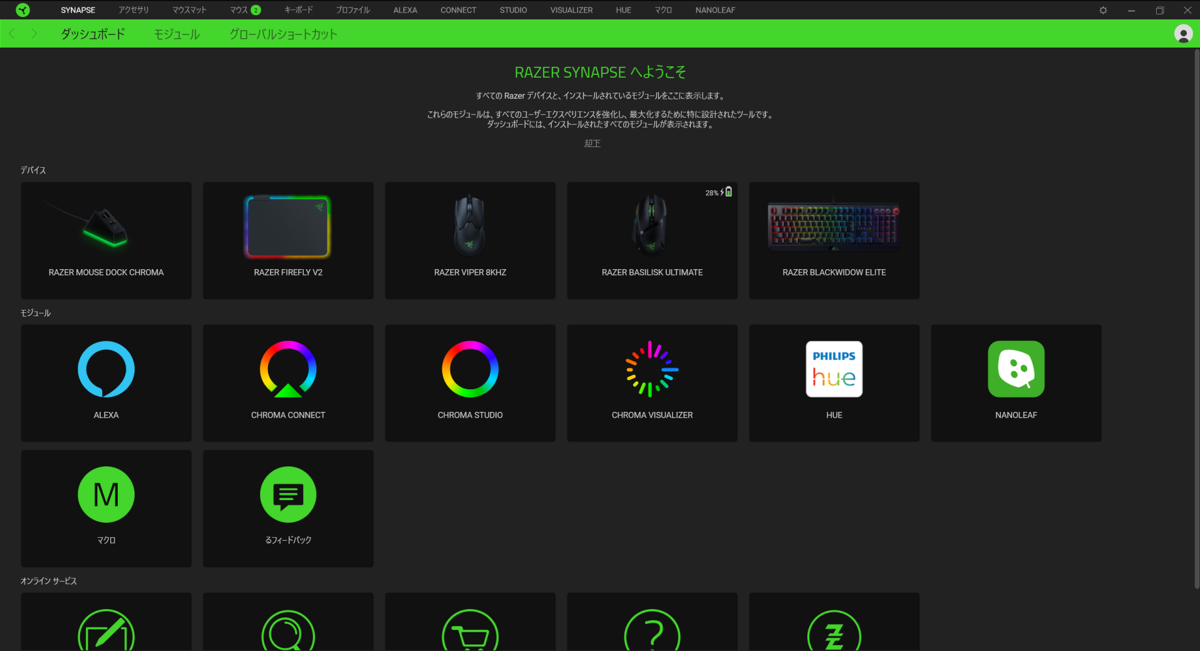Click the vertical scrollbar on the right edge

click(1196, 320)
